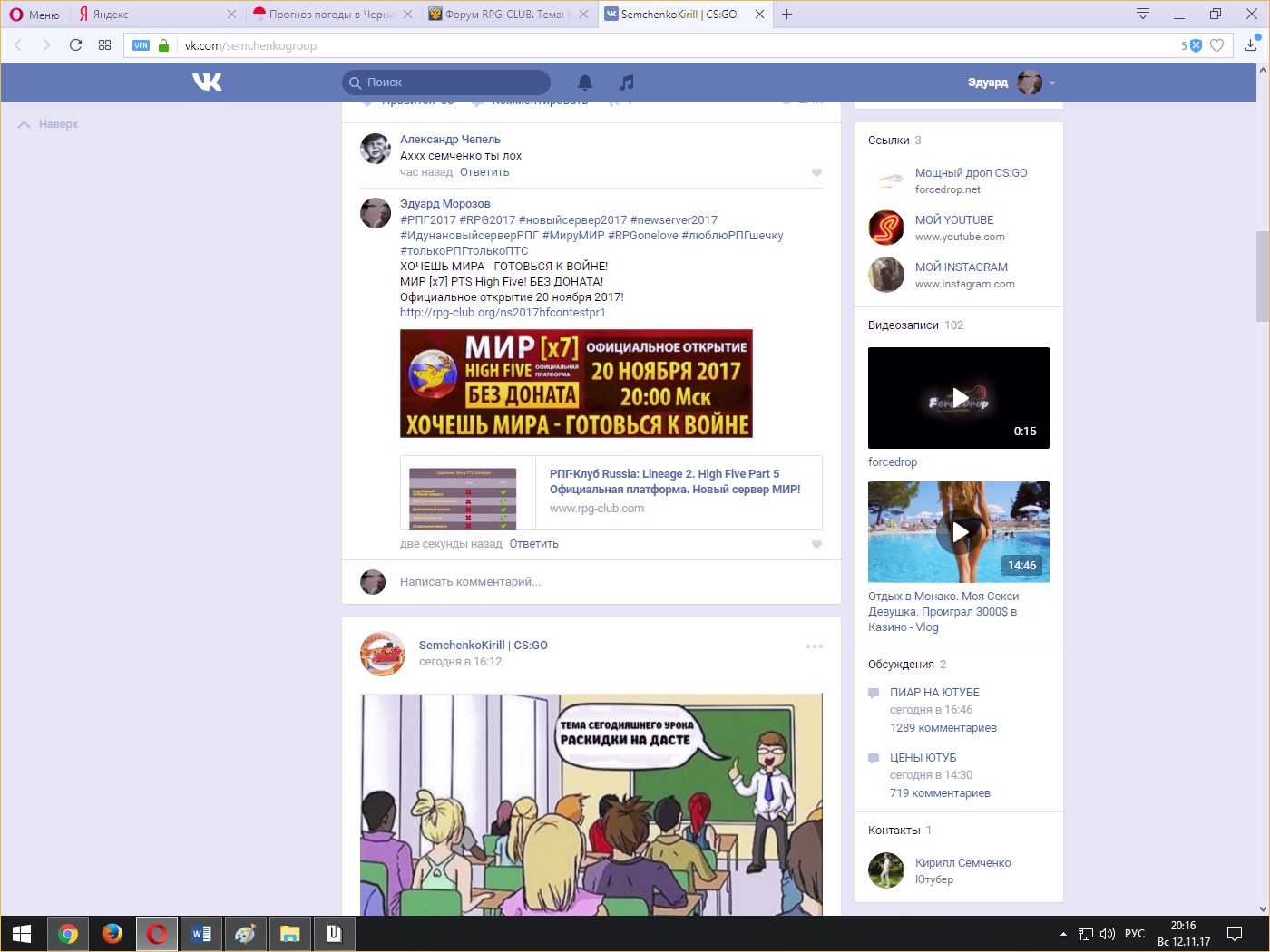Screen dimensions: 1270x952
Task: Click the VK Поиск search field
Action: click(x=446, y=83)
